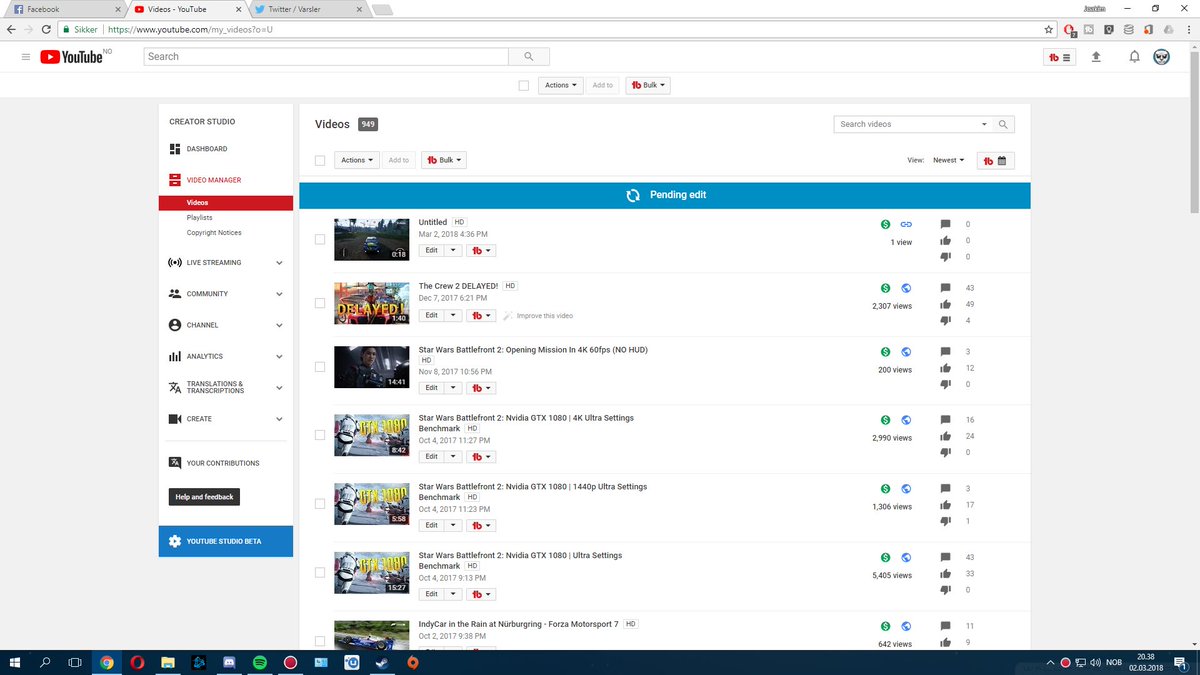The height and width of the screenshot is (675, 1200).
Task: Click the Help and feedback button
Action: point(204,497)
